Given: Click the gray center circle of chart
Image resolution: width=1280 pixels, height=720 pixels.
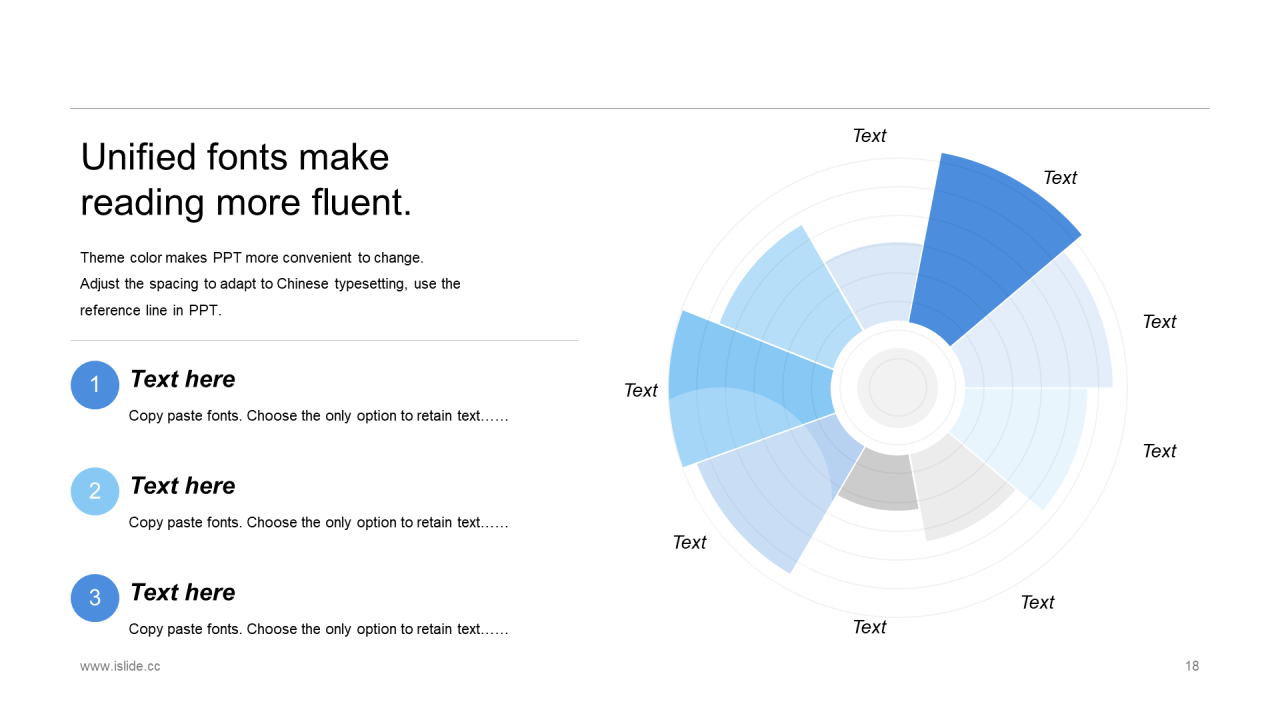Looking at the screenshot, I should pos(898,385).
